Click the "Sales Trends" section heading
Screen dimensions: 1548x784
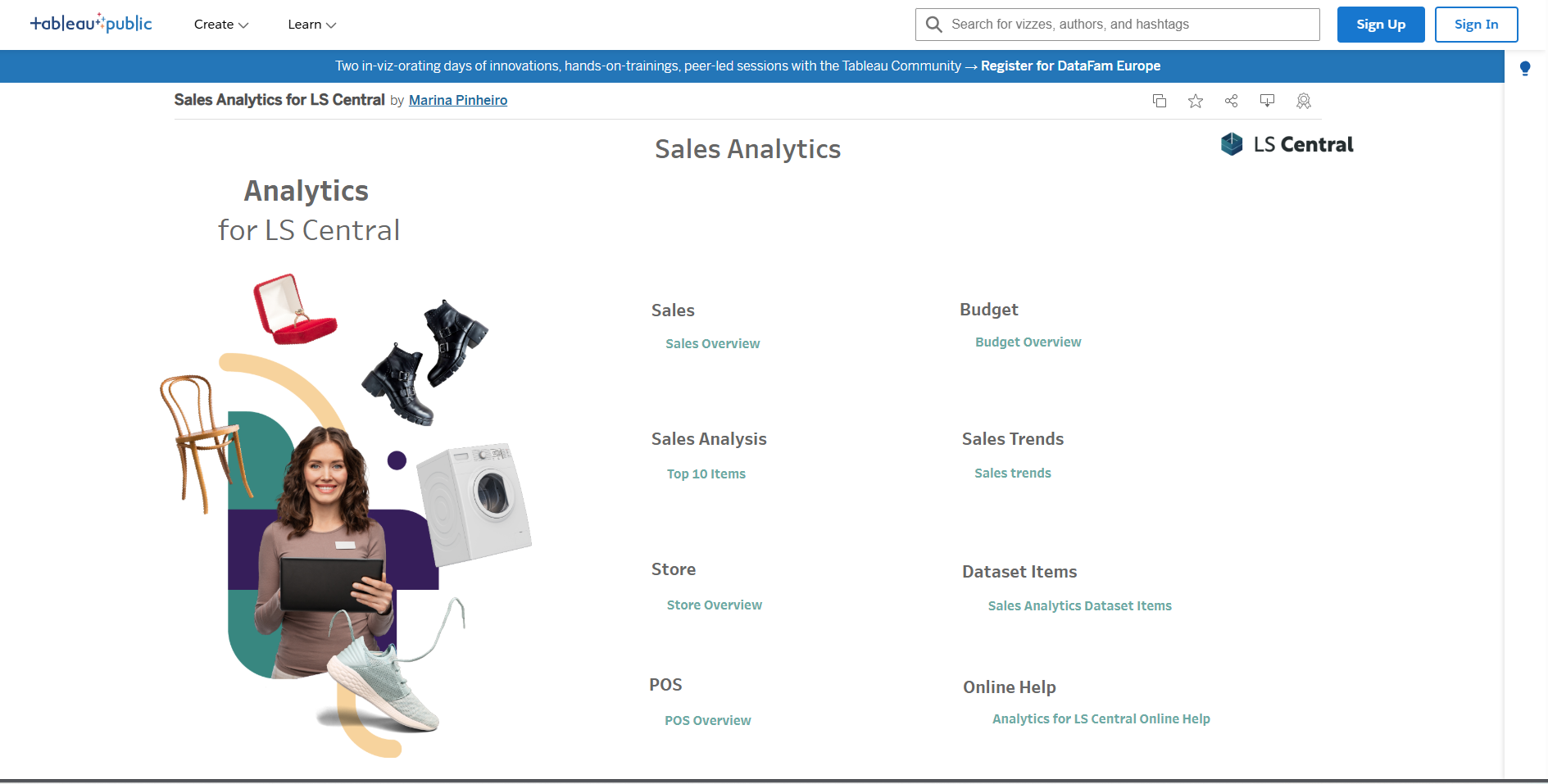click(1013, 439)
